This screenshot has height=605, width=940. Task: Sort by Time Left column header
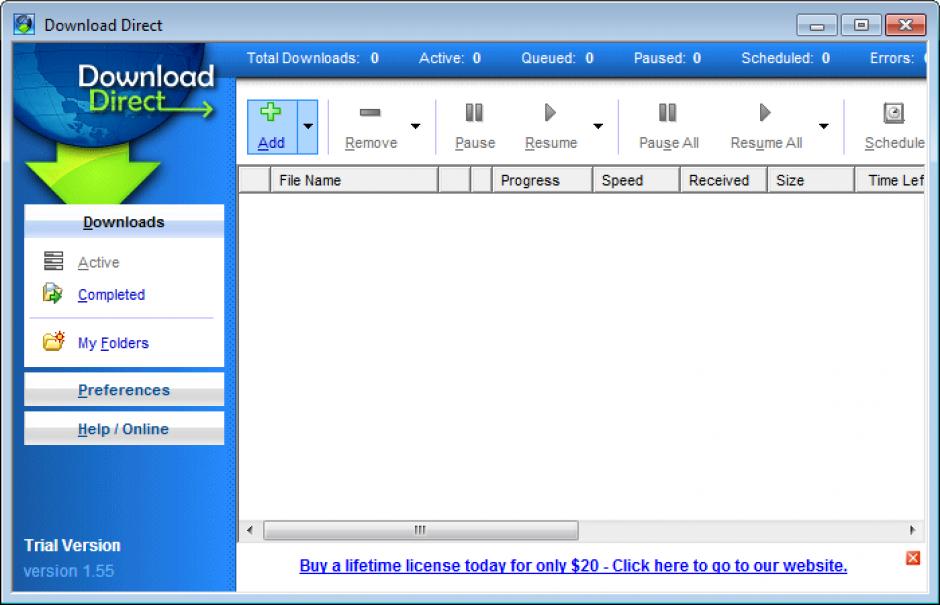click(x=890, y=180)
